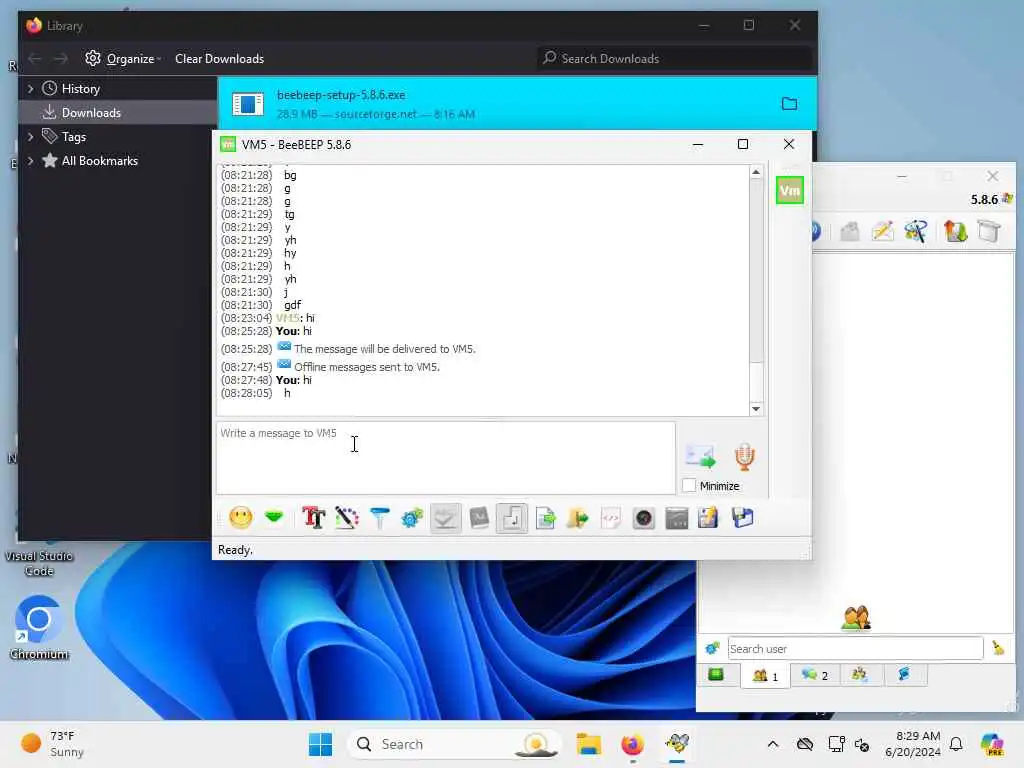Click the send folder yellow arrow icon
This screenshot has width=1024, height=768.
coord(577,518)
